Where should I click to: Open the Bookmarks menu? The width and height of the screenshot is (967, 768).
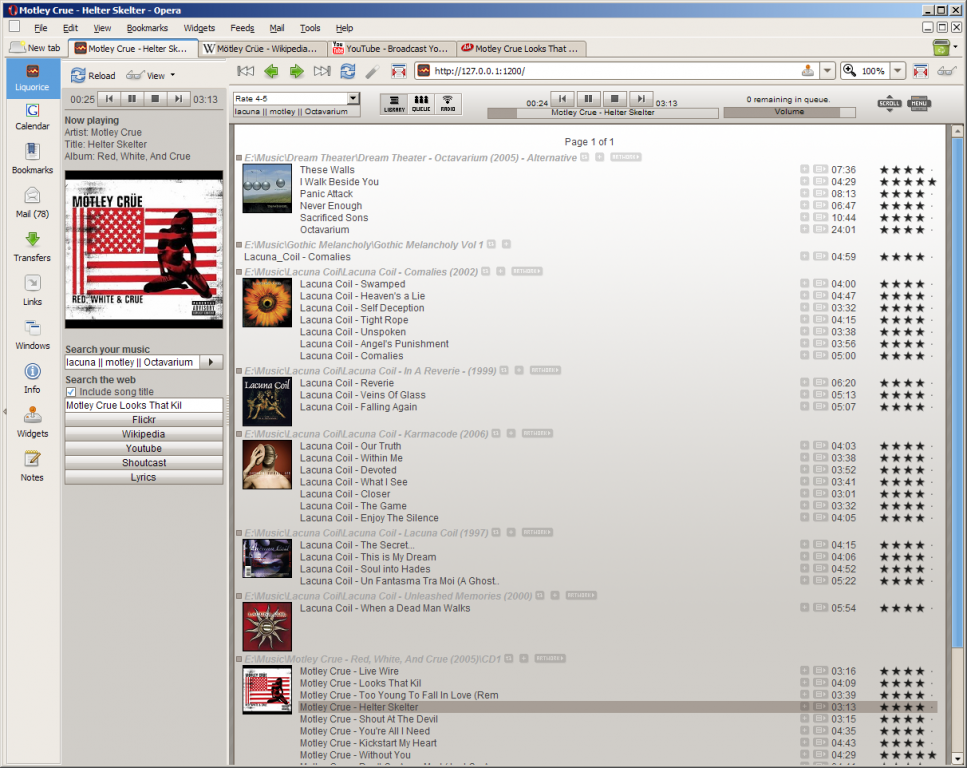147,28
